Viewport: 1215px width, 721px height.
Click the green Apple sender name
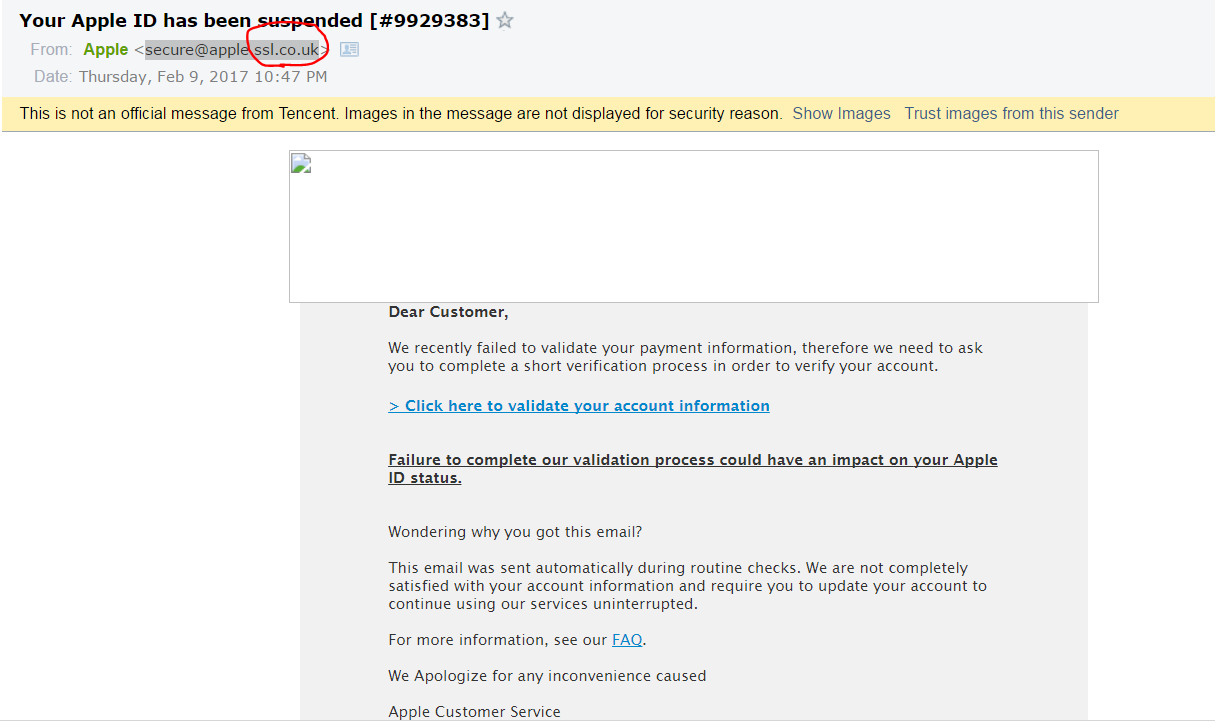click(x=106, y=49)
